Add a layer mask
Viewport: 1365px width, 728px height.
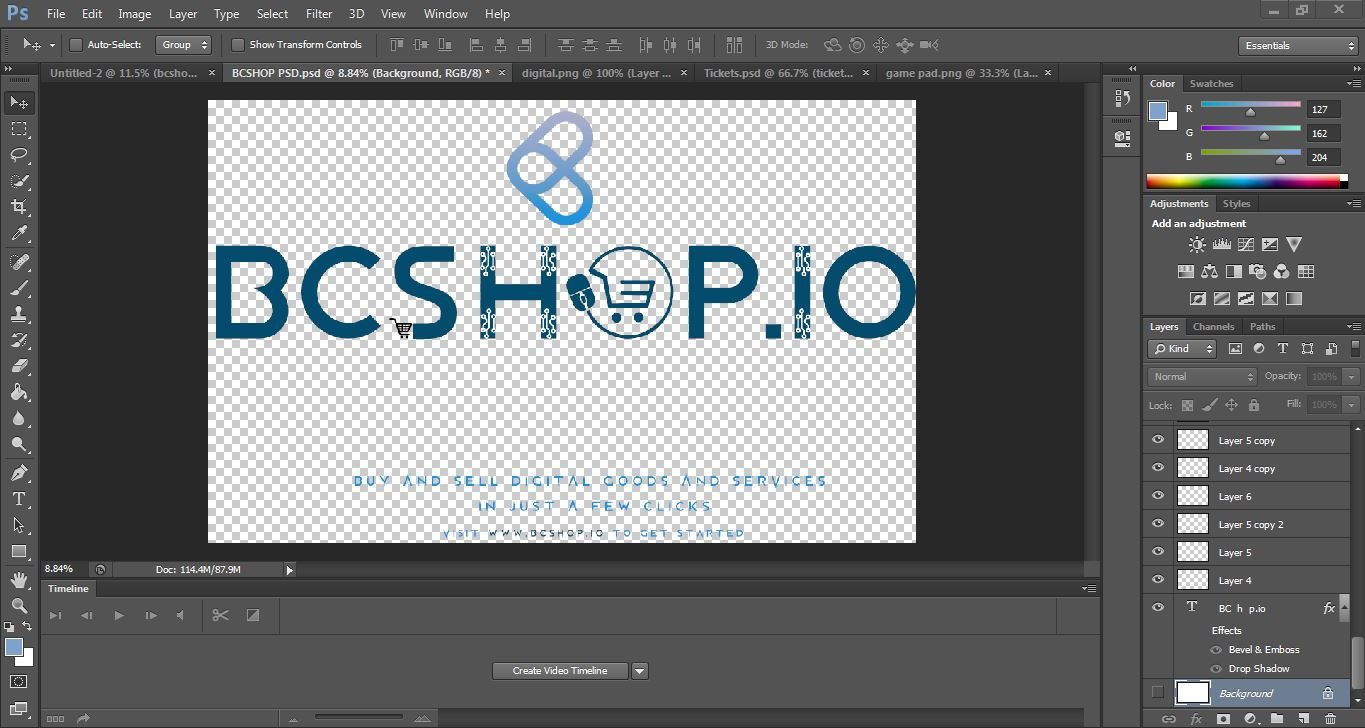pos(1223,718)
